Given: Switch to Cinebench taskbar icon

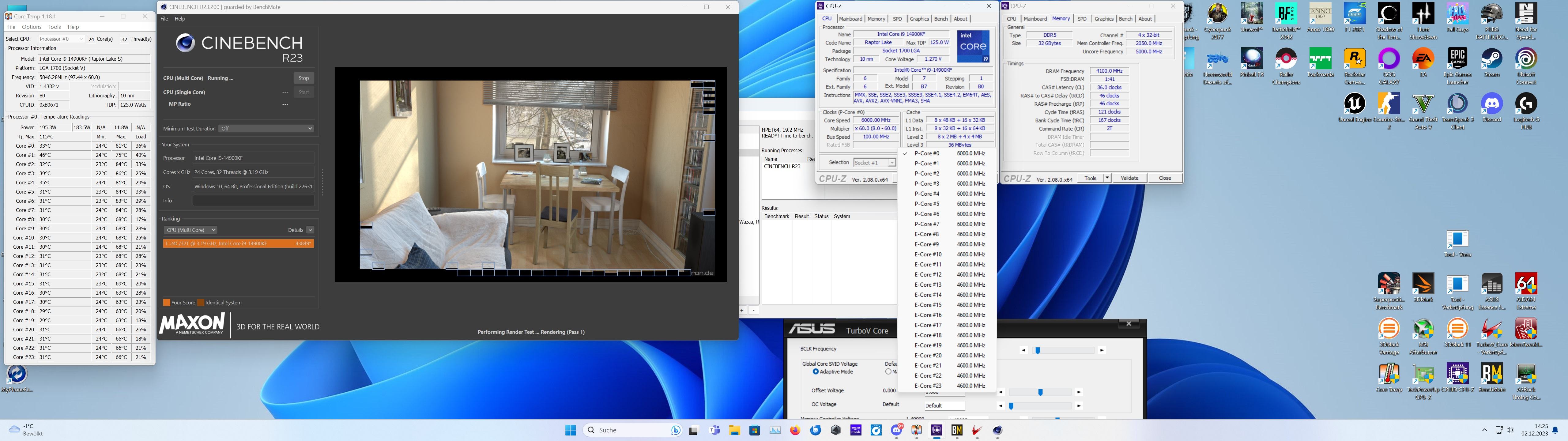Looking at the screenshot, I should [x=998, y=430].
